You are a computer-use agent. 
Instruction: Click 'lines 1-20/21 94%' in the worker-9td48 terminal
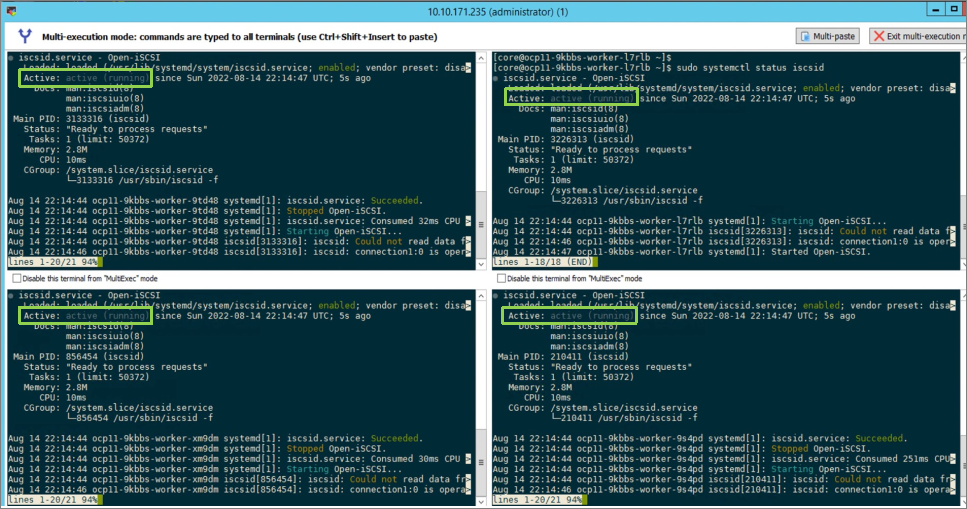(55, 262)
